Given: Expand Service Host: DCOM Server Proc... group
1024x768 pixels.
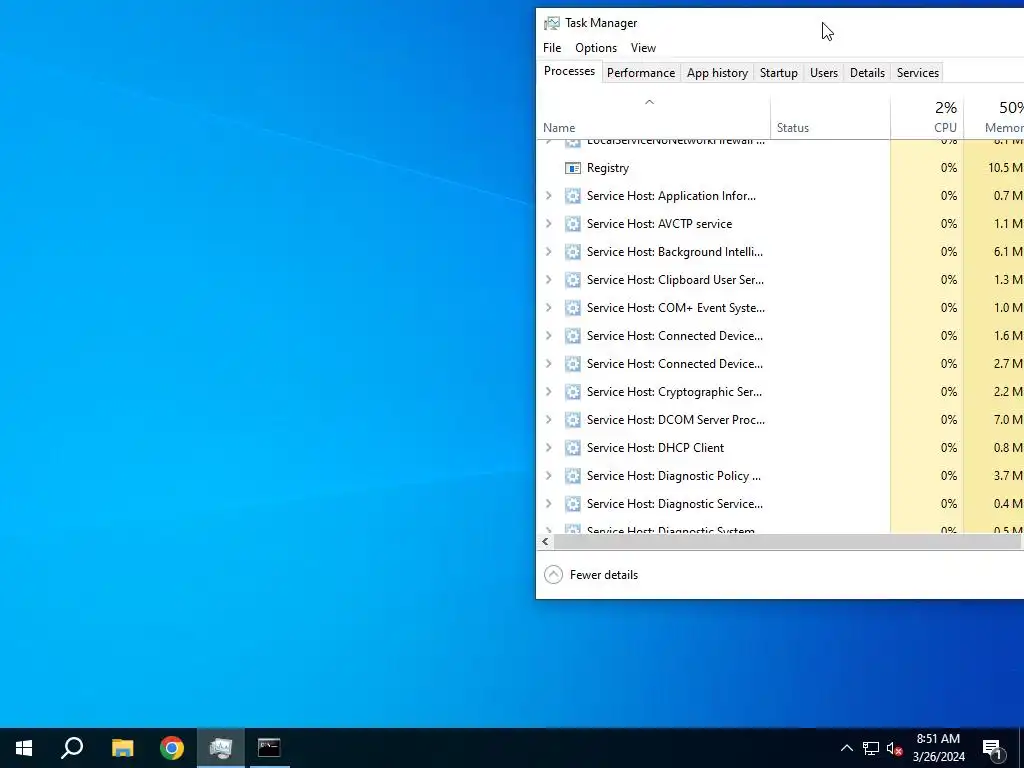Looking at the screenshot, I should click(x=549, y=420).
